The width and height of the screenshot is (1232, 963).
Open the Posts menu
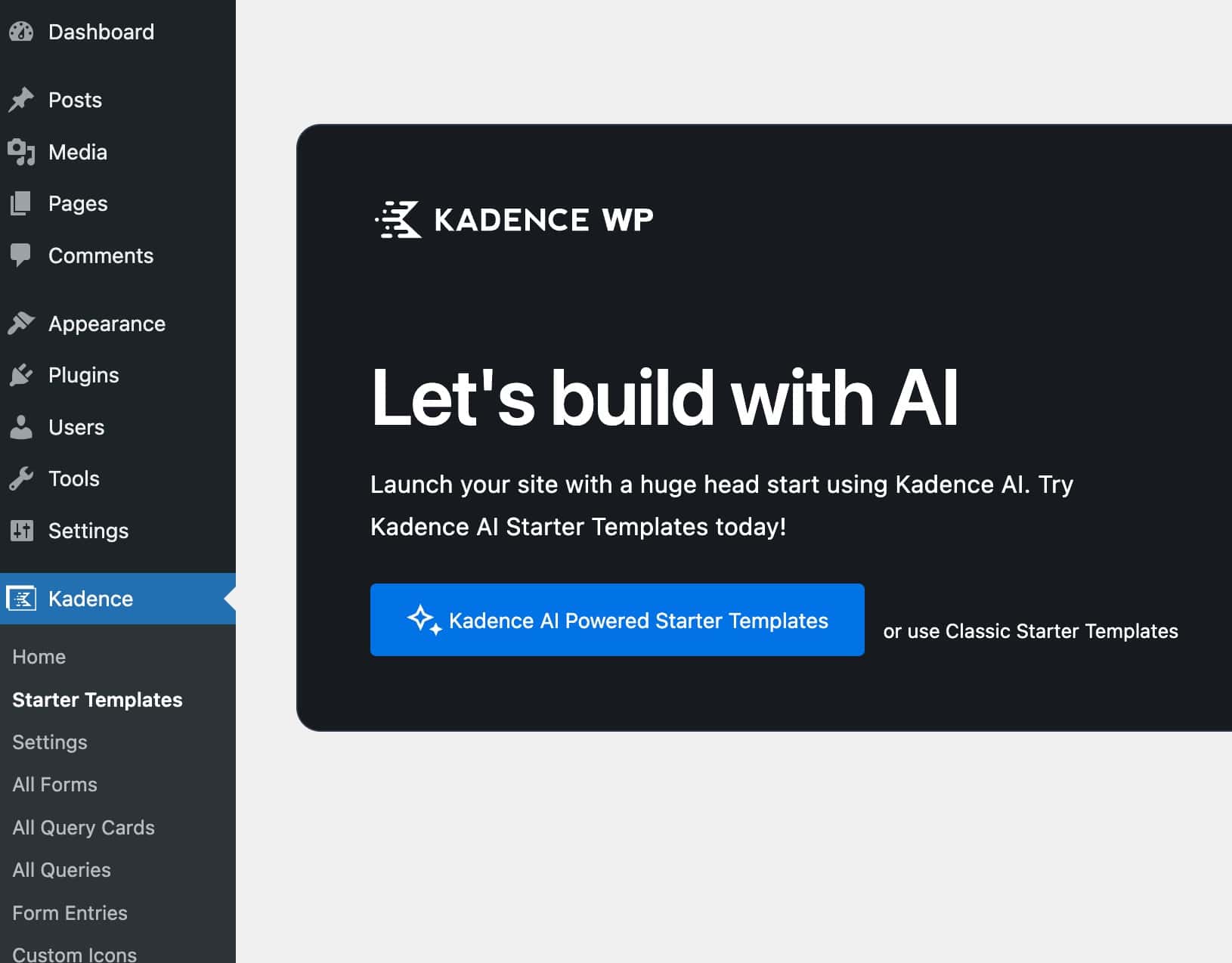(x=118, y=100)
